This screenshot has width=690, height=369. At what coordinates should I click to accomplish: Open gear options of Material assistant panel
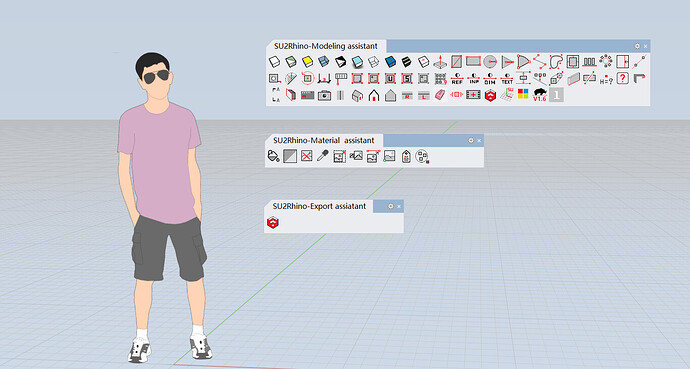470,140
